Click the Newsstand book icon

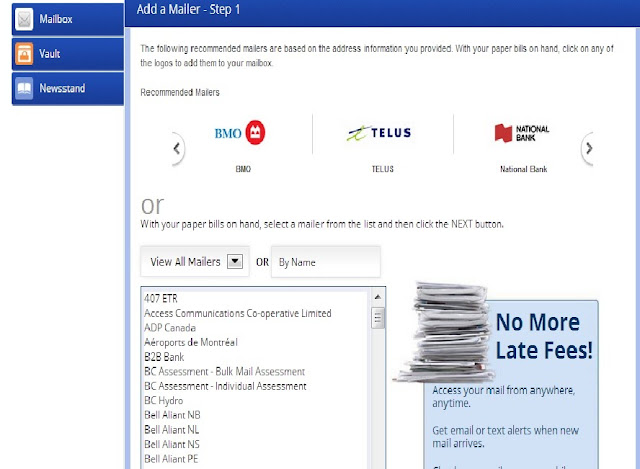click(24, 88)
